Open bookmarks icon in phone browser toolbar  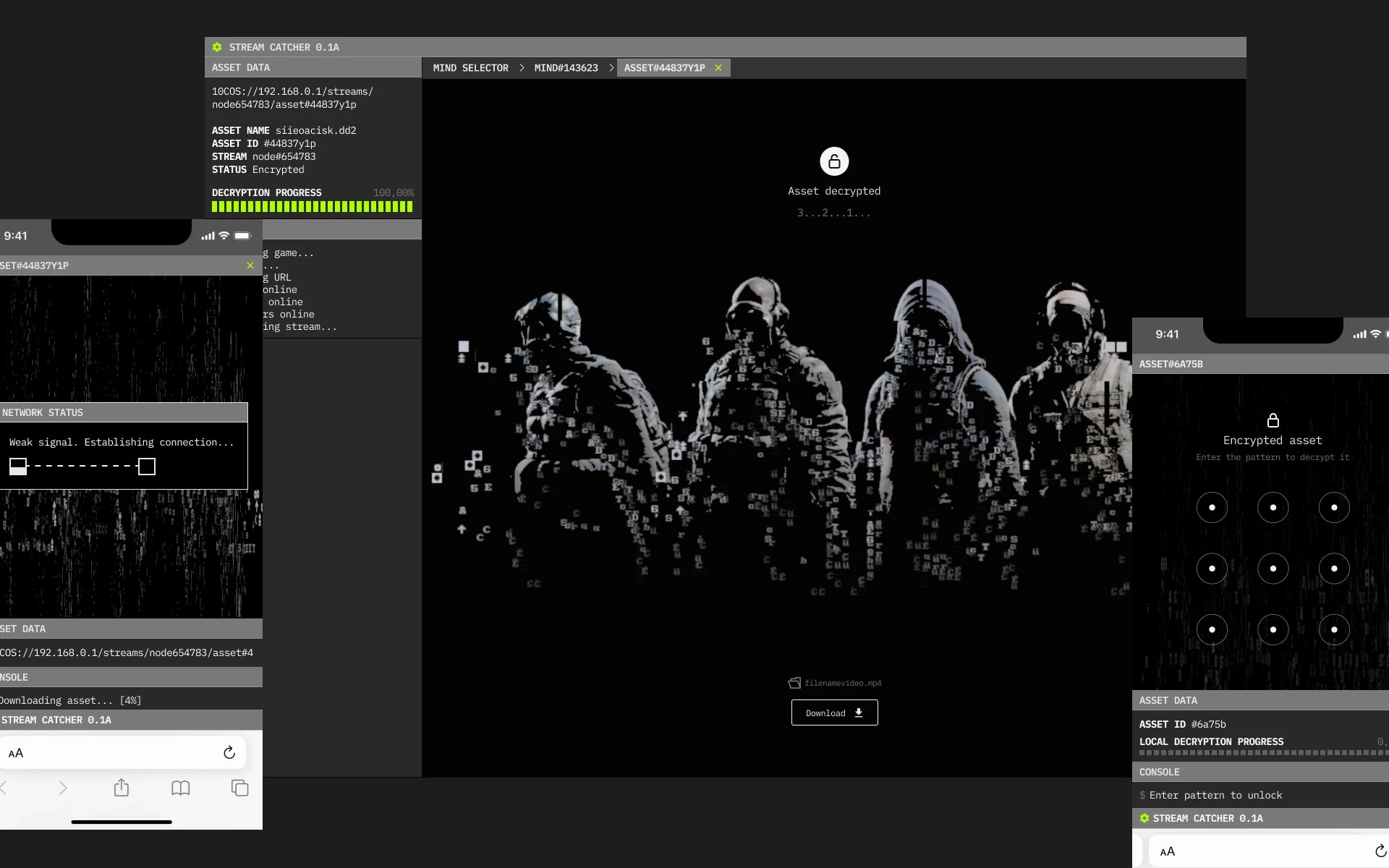click(181, 788)
